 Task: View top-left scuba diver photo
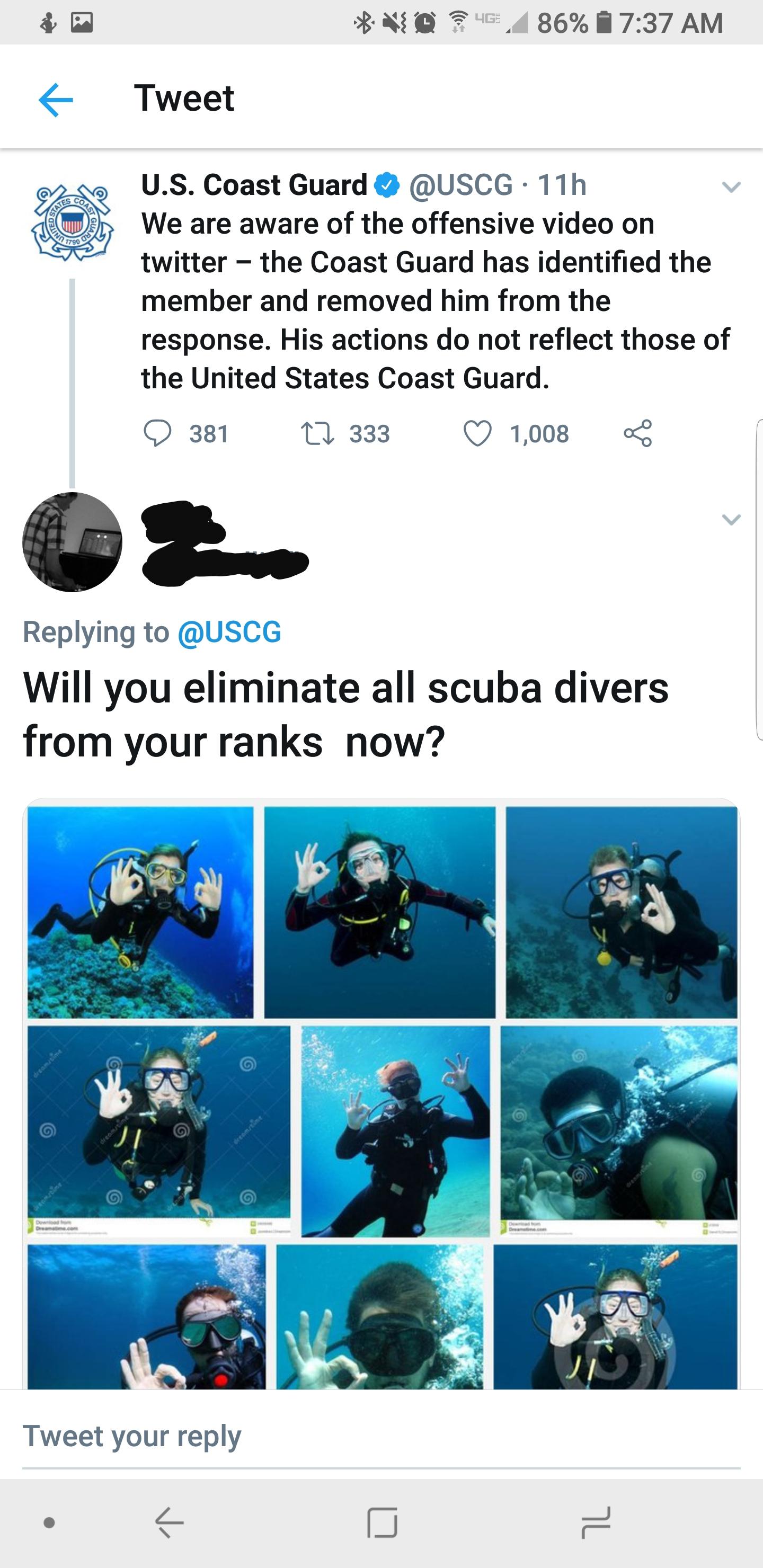pyautogui.click(x=140, y=912)
